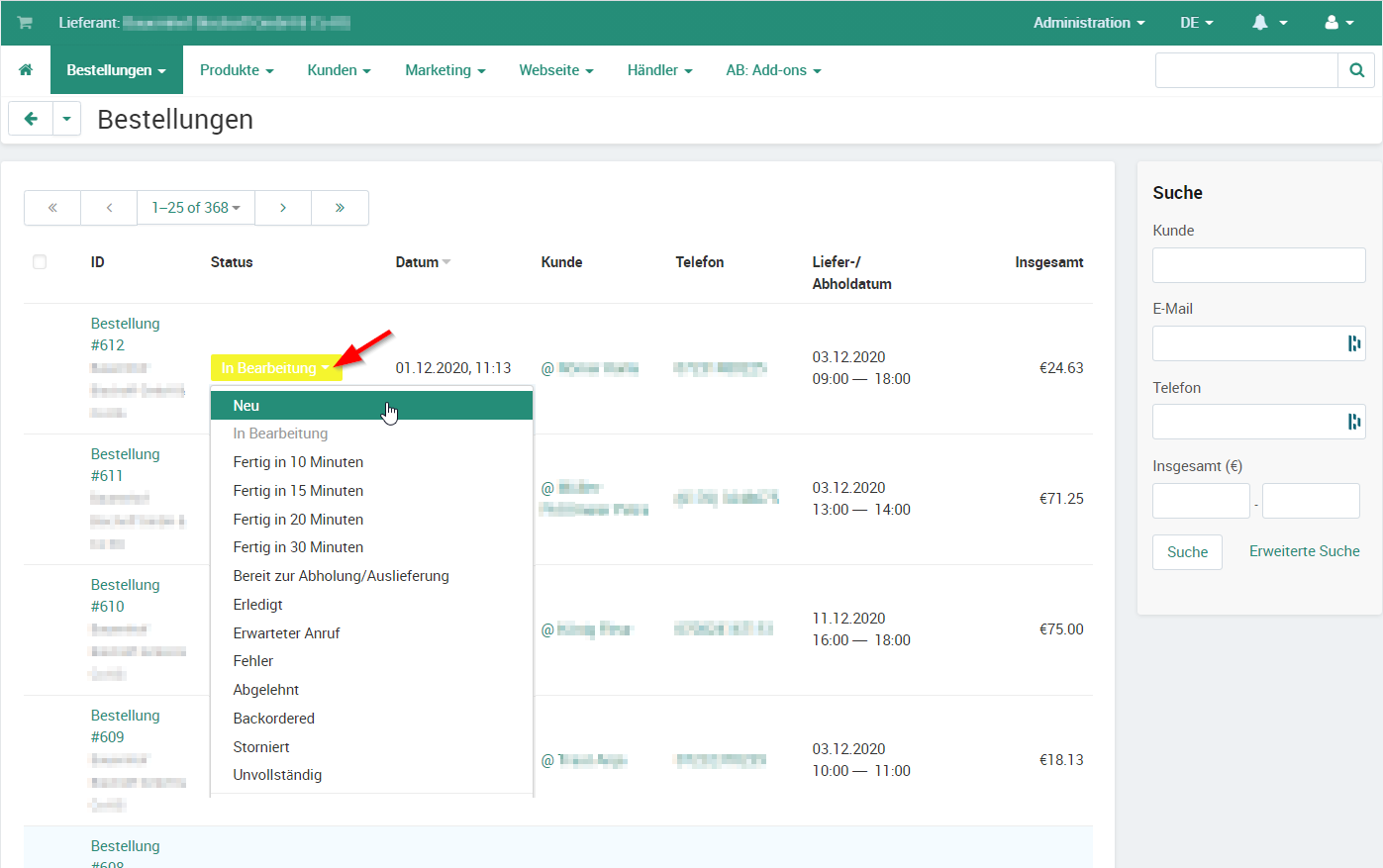Select status Fertig in 15 Minuten
This screenshot has height=868, width=1383.
[372, 491]
